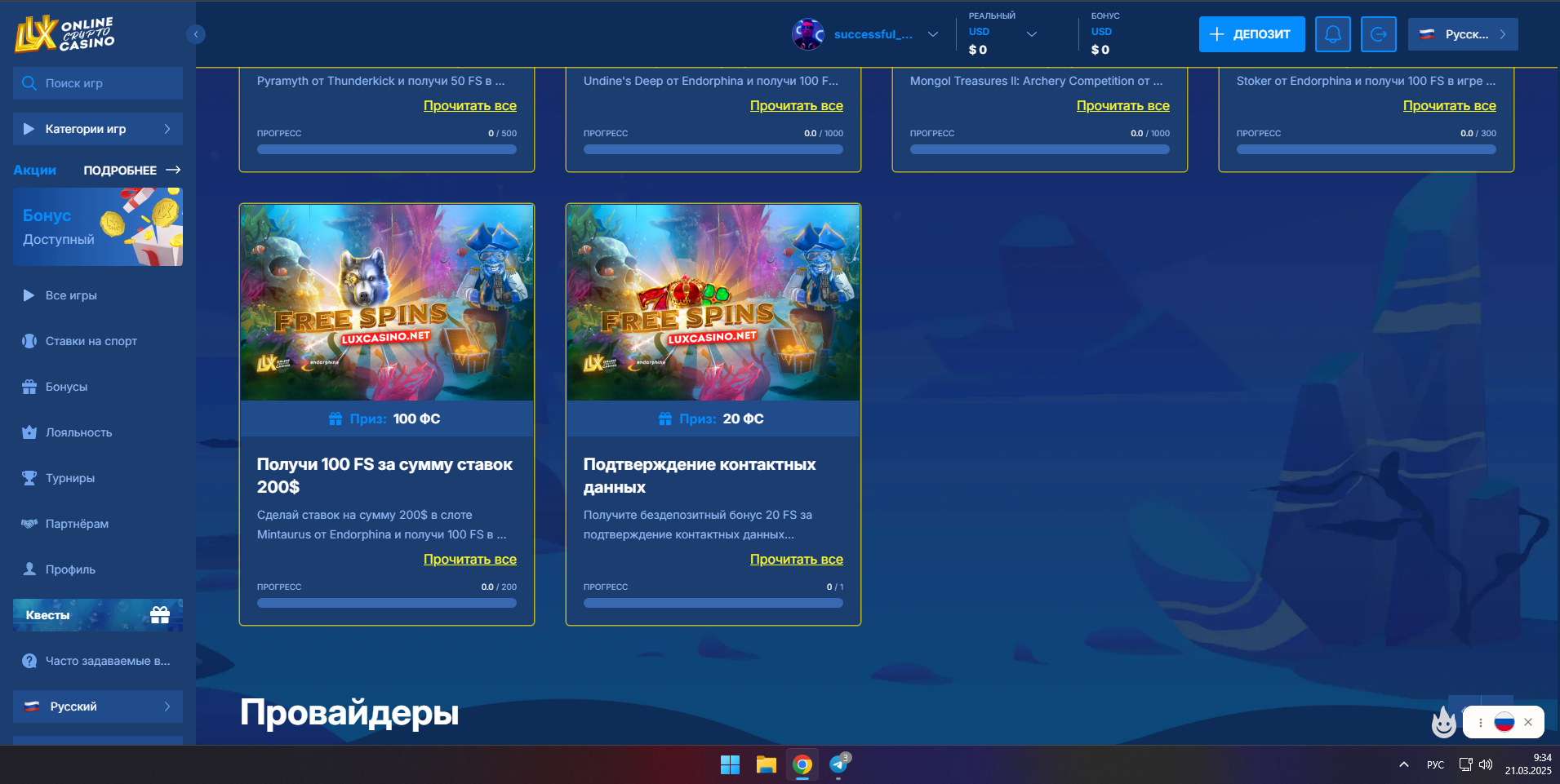1560x784 pixels.
Task: Click the Подтверждение контактных данных heading
Action: (700, 476)
